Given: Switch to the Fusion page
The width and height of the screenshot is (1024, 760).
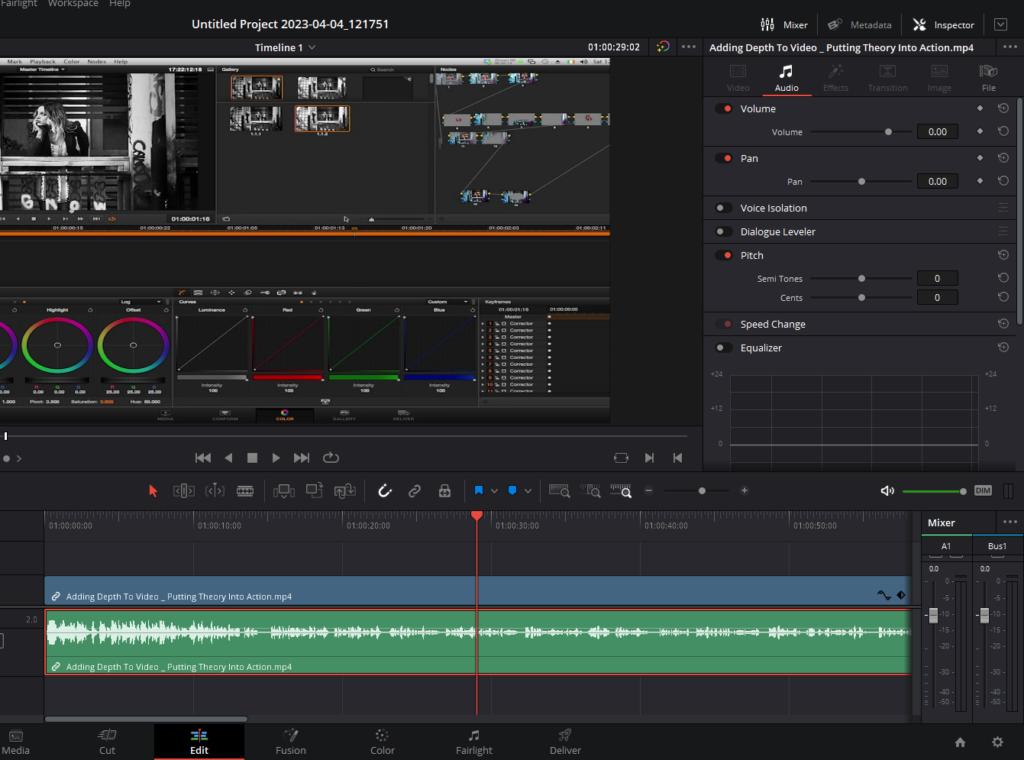Looking at the screenshot, I should 291,742.
